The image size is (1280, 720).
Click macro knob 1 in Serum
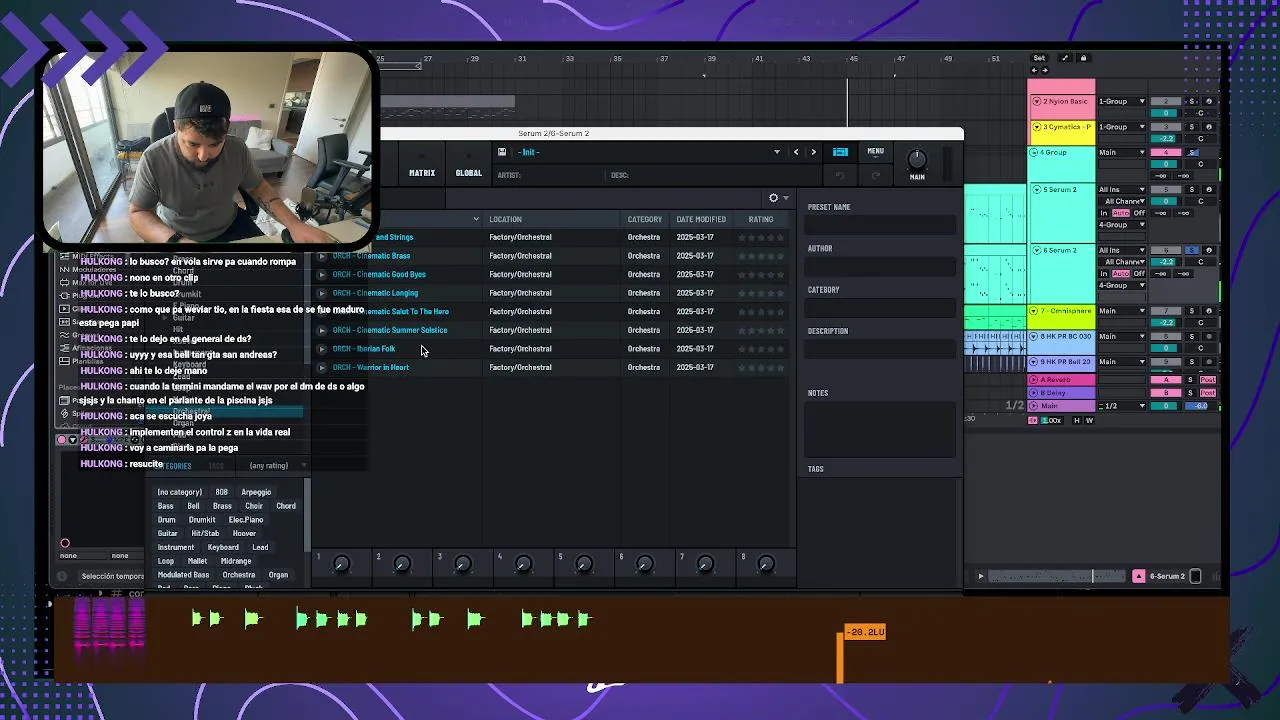340,565
